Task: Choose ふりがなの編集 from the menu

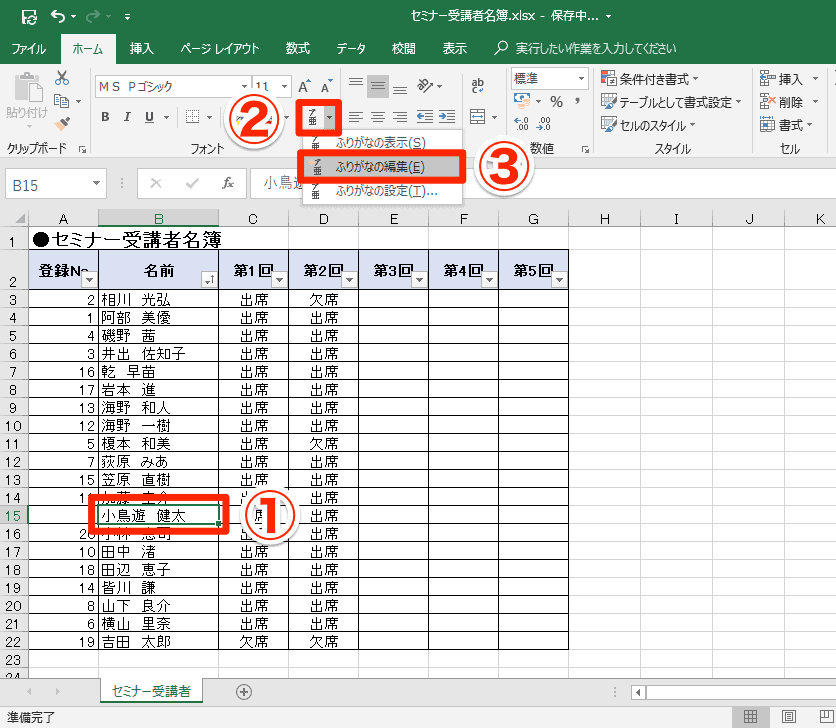Action: [380, 167]
